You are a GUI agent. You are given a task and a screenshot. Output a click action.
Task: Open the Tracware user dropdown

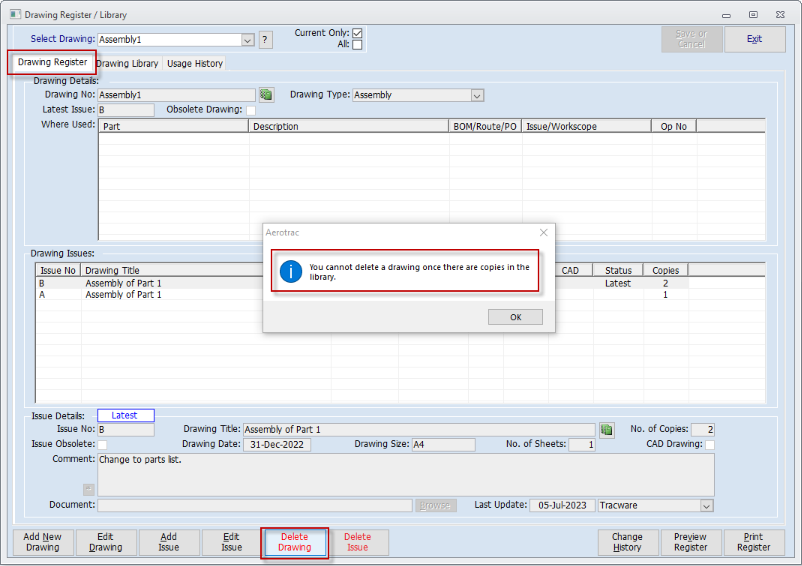[x=706, y=506]
